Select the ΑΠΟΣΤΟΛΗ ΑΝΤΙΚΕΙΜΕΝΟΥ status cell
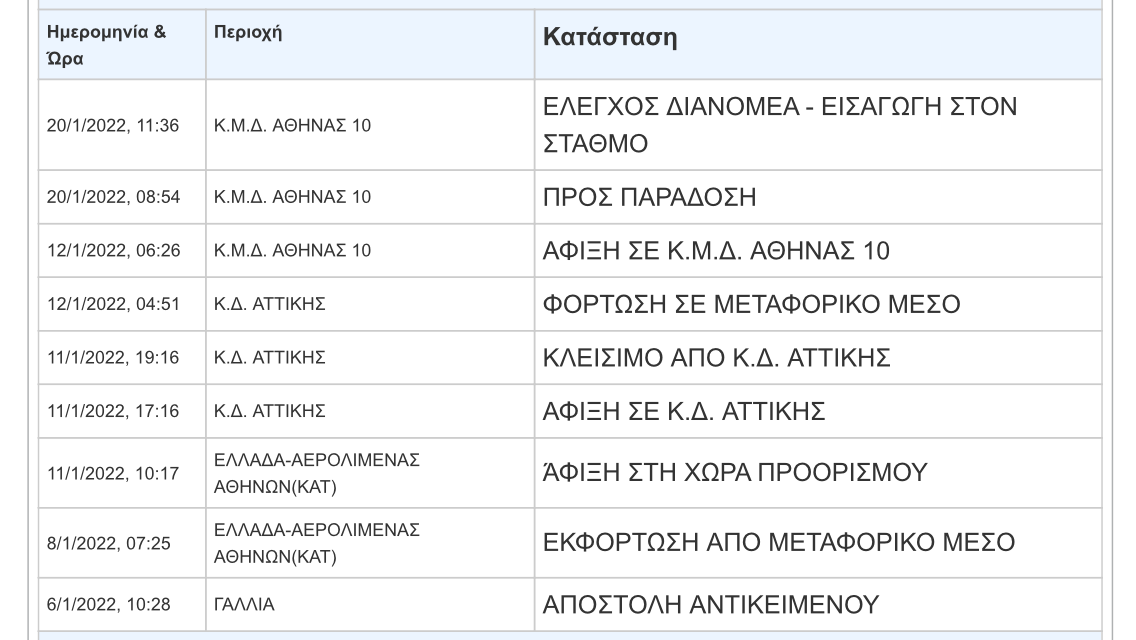1136x640 pixels. pyautogui.click(x=818, y=604)
